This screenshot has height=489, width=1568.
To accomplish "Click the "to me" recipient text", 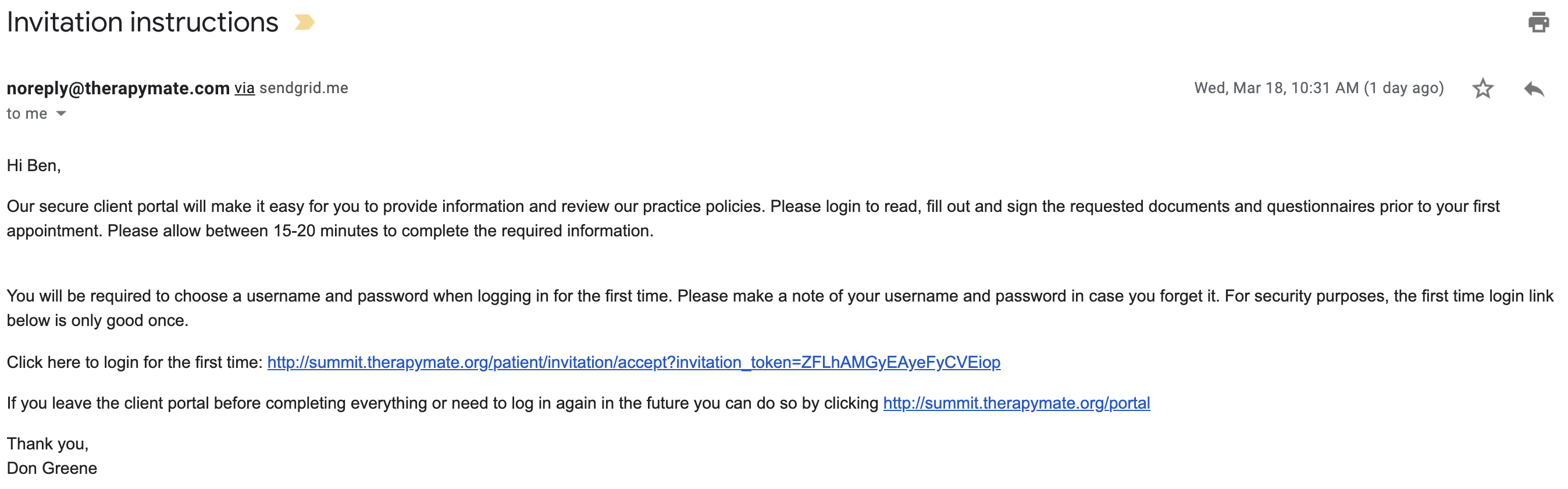I will pos(27,114).
